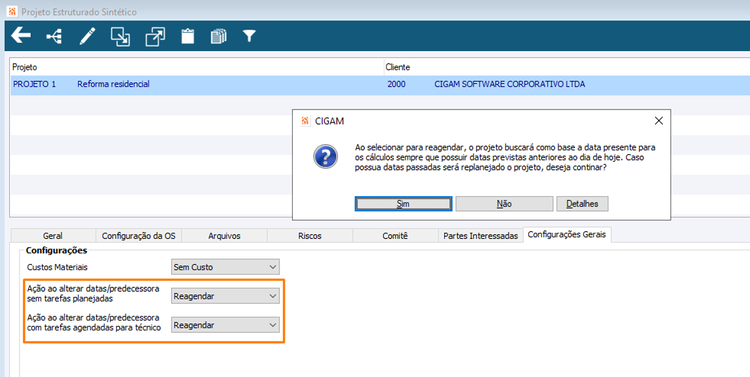The width and height of the screenshot is (750, 377).
Task: Confirm the dialog with Sim
Action: click(403, 204)
